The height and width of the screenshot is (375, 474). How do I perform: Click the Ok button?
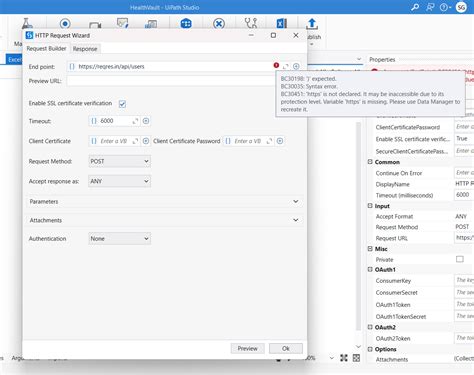point(286,349)
